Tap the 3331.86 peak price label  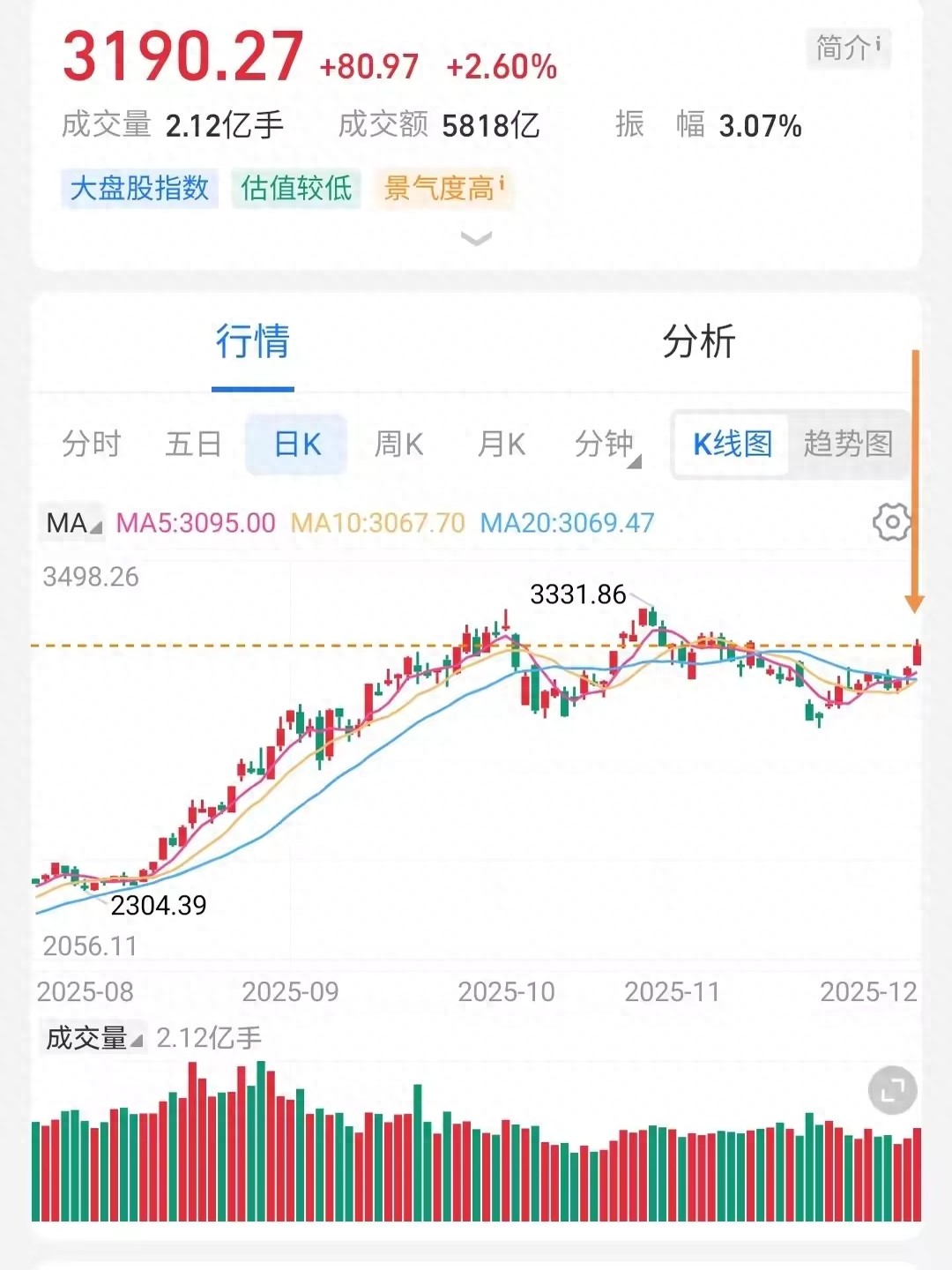tap(577, 594)
